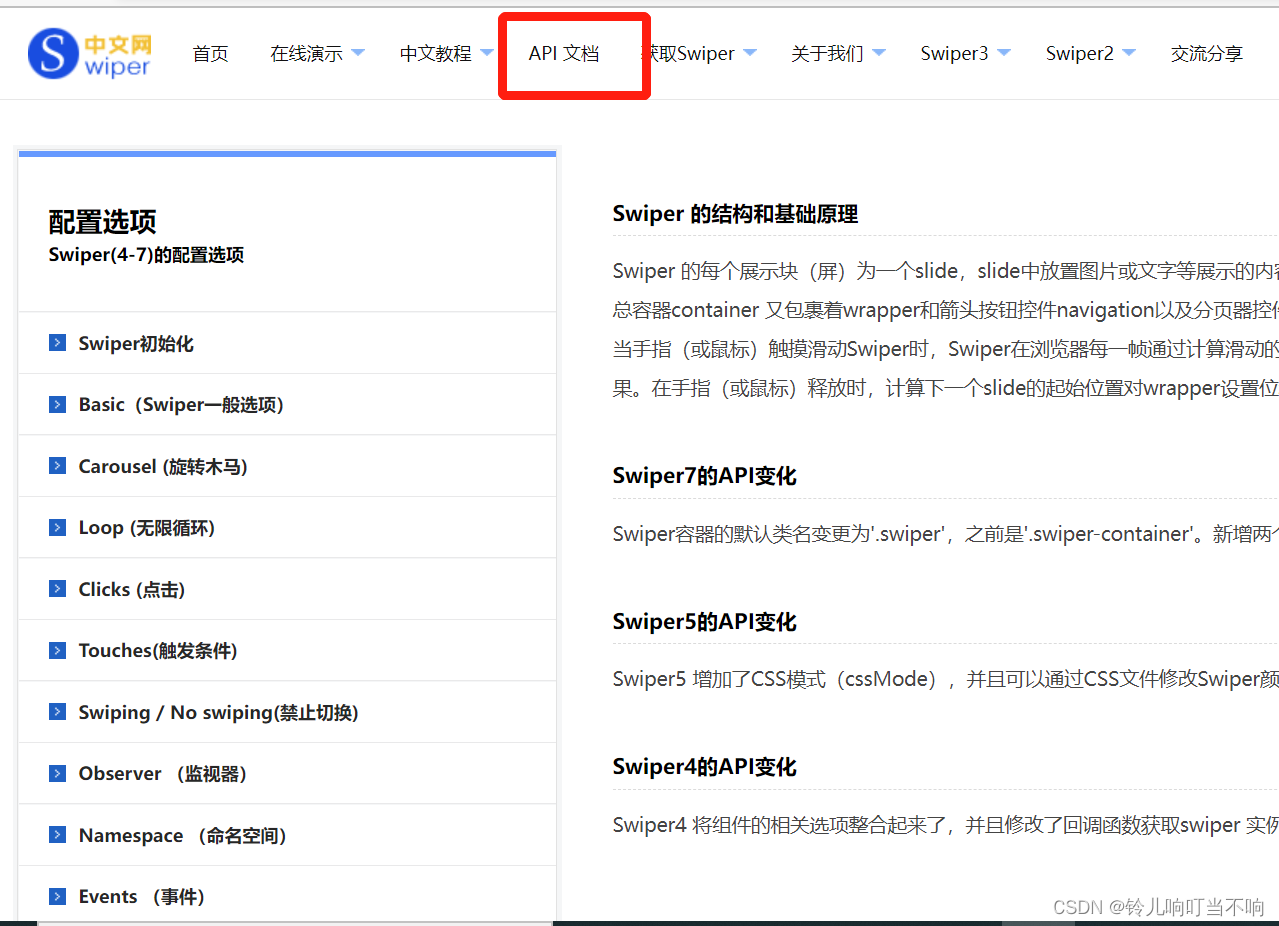The image size is (1279, 926).
Task: Open the Swiper2 dropdown arrow
Action: [x=1128, y=53]
